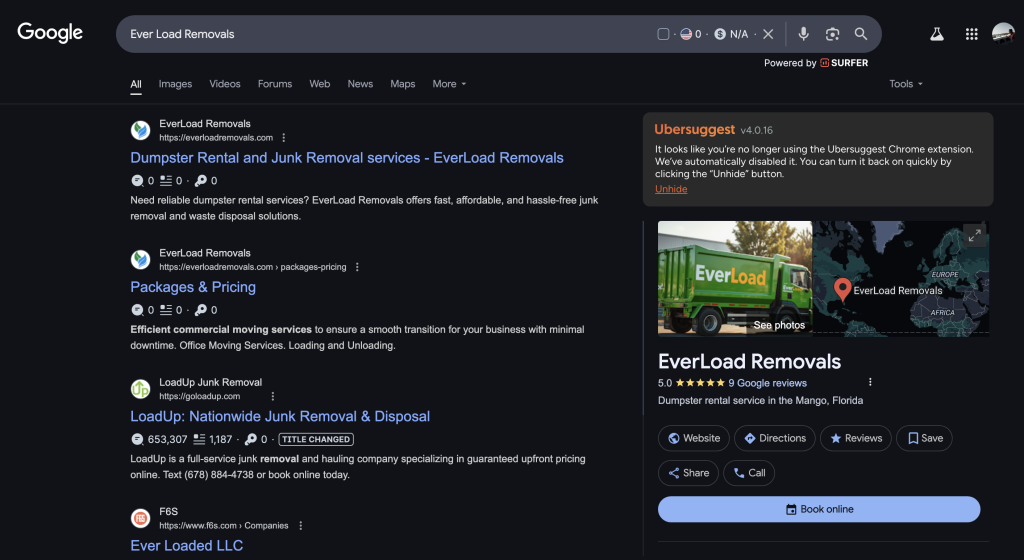Open 9 Google reviews link
Viewport: 1024px width, 560px height.
click(x=767, y=383)
